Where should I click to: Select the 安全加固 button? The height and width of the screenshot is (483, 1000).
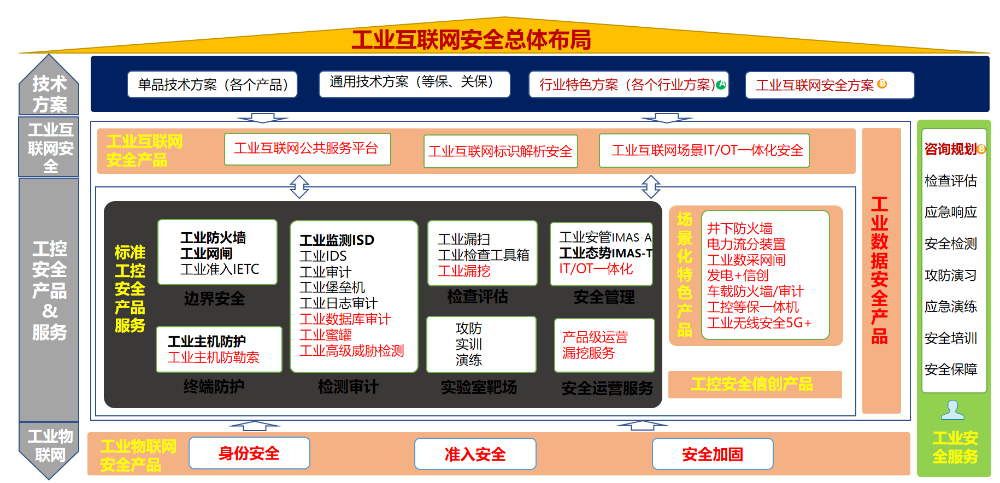(x=712, y=454)
